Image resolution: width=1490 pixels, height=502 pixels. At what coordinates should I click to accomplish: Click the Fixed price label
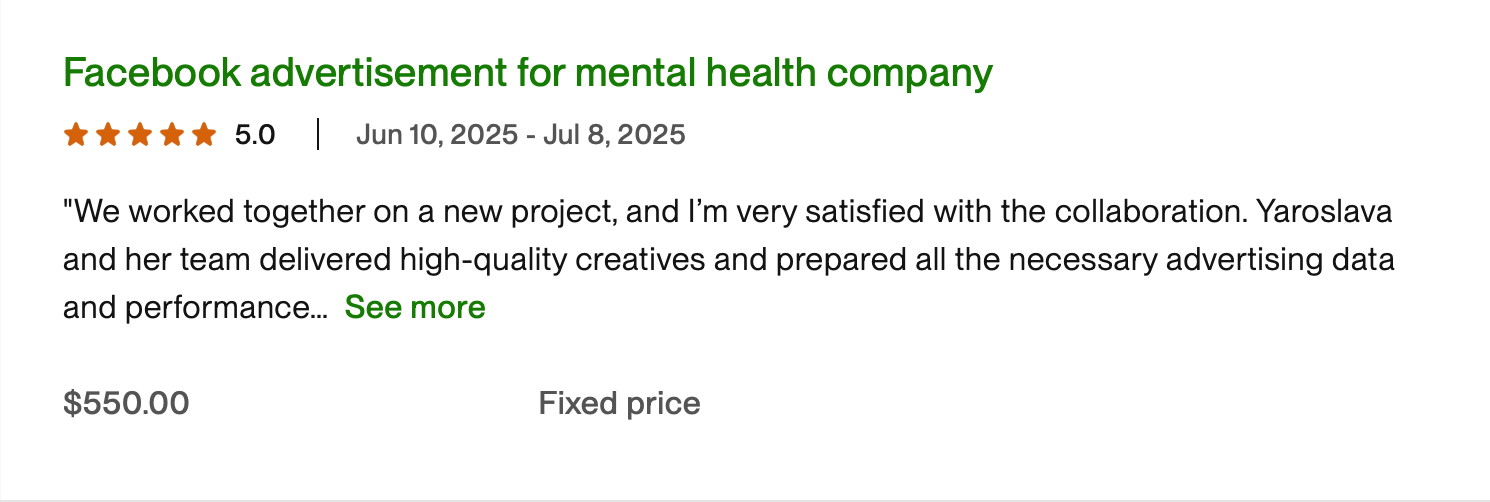(x=619, y=404)
